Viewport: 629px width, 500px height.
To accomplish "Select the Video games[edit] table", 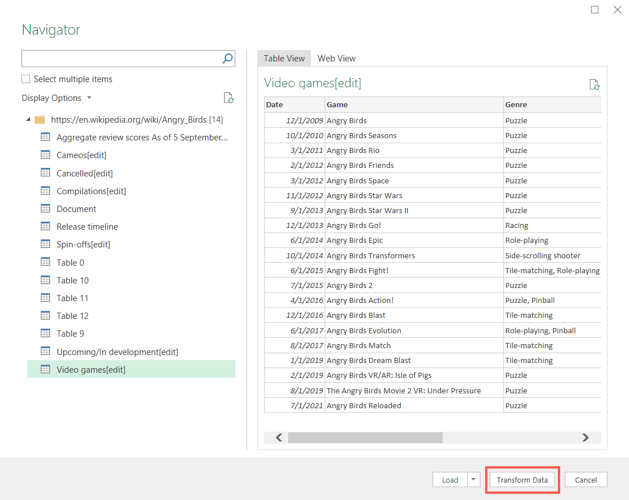I will (x=131, y=369).
